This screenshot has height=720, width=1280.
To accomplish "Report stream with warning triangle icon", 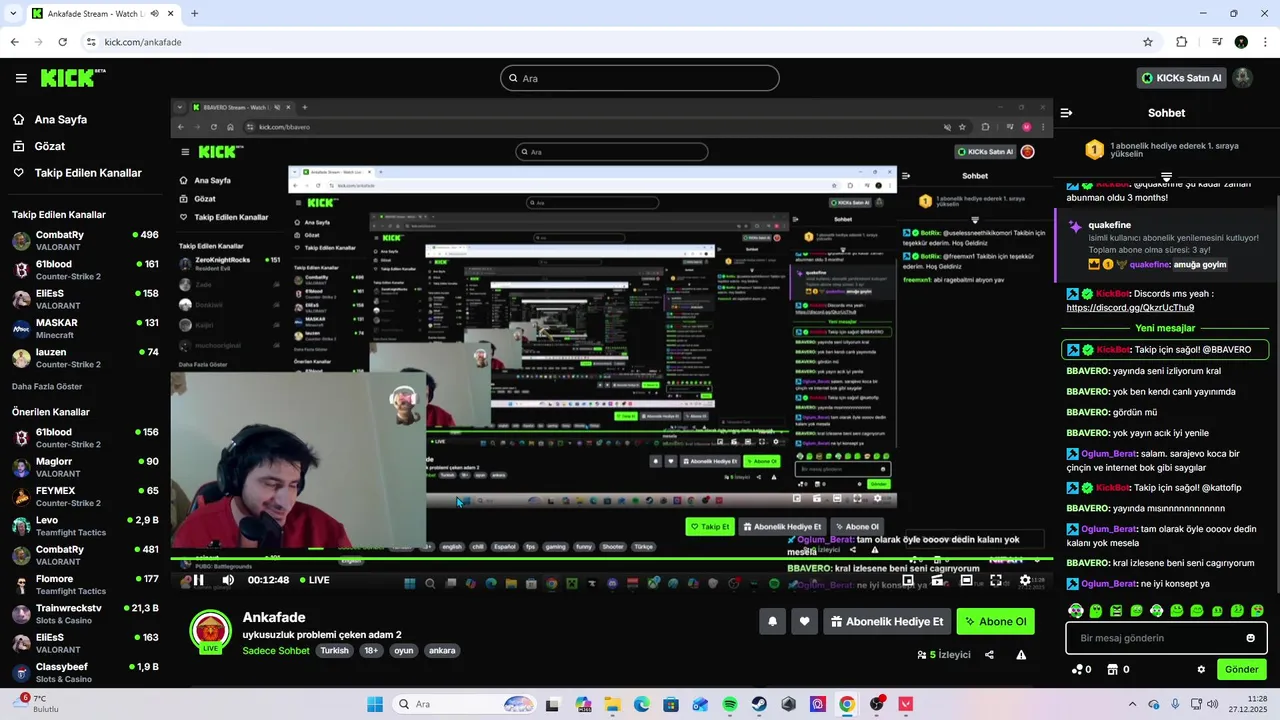I will pos(1021,655).
